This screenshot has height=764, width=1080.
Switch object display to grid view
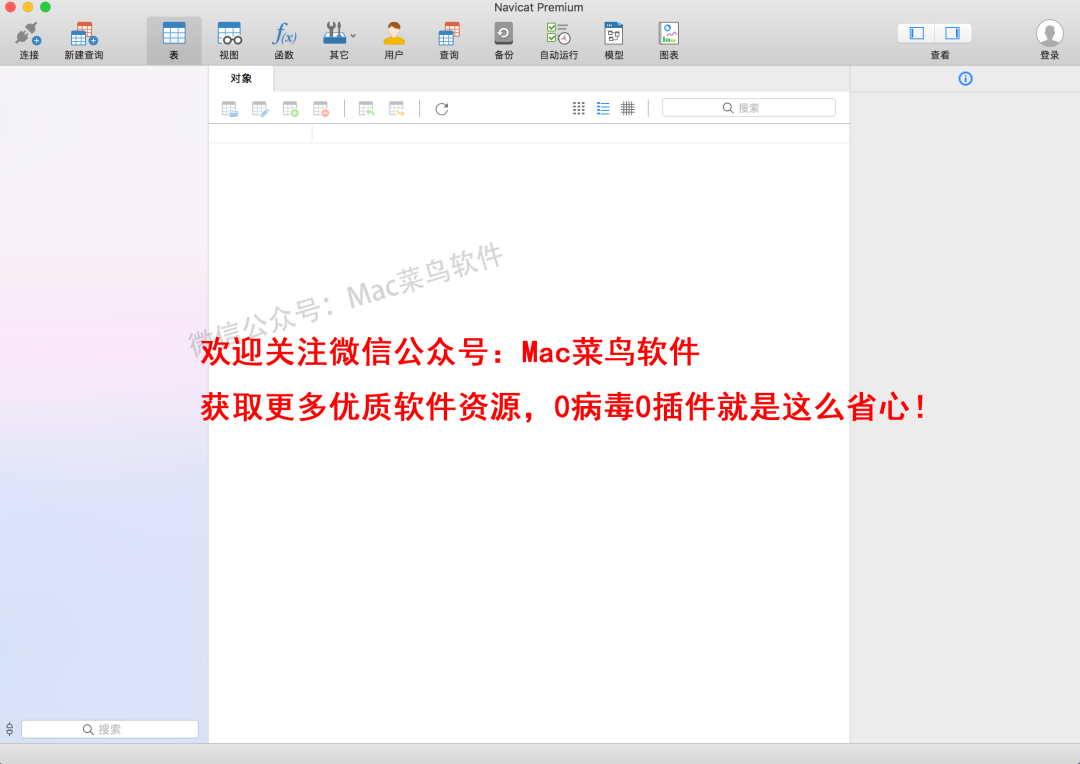(578, 107)
